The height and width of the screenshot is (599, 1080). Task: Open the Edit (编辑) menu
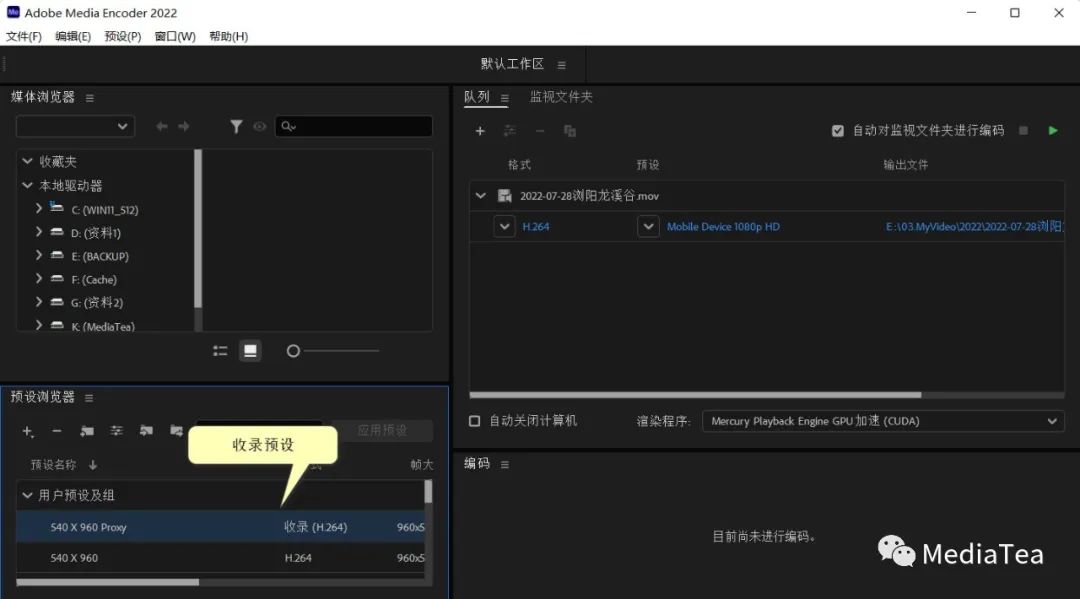(x=73, y=36)
